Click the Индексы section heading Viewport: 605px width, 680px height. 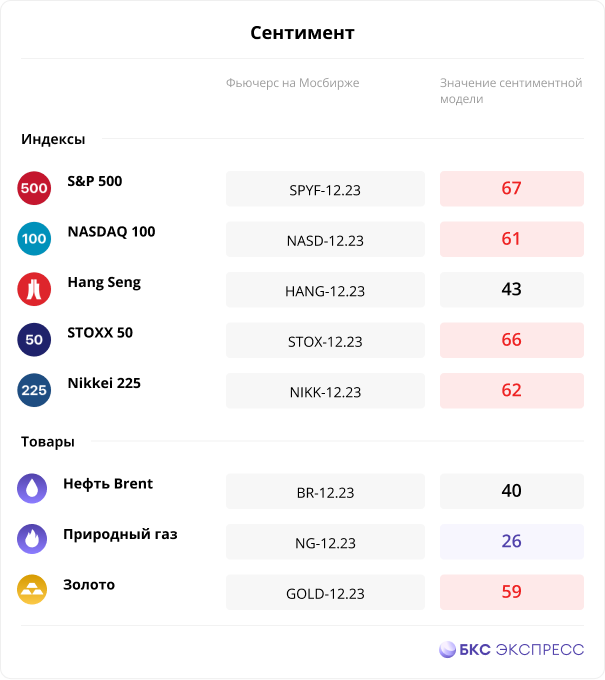(53, 139)
